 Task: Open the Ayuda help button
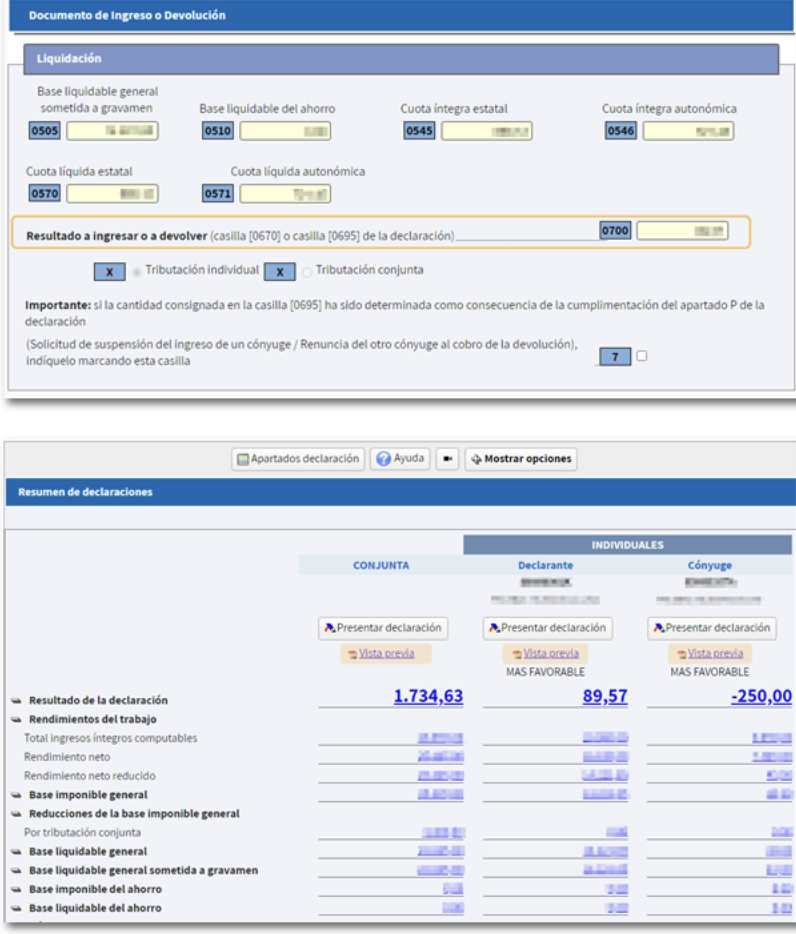400,459
